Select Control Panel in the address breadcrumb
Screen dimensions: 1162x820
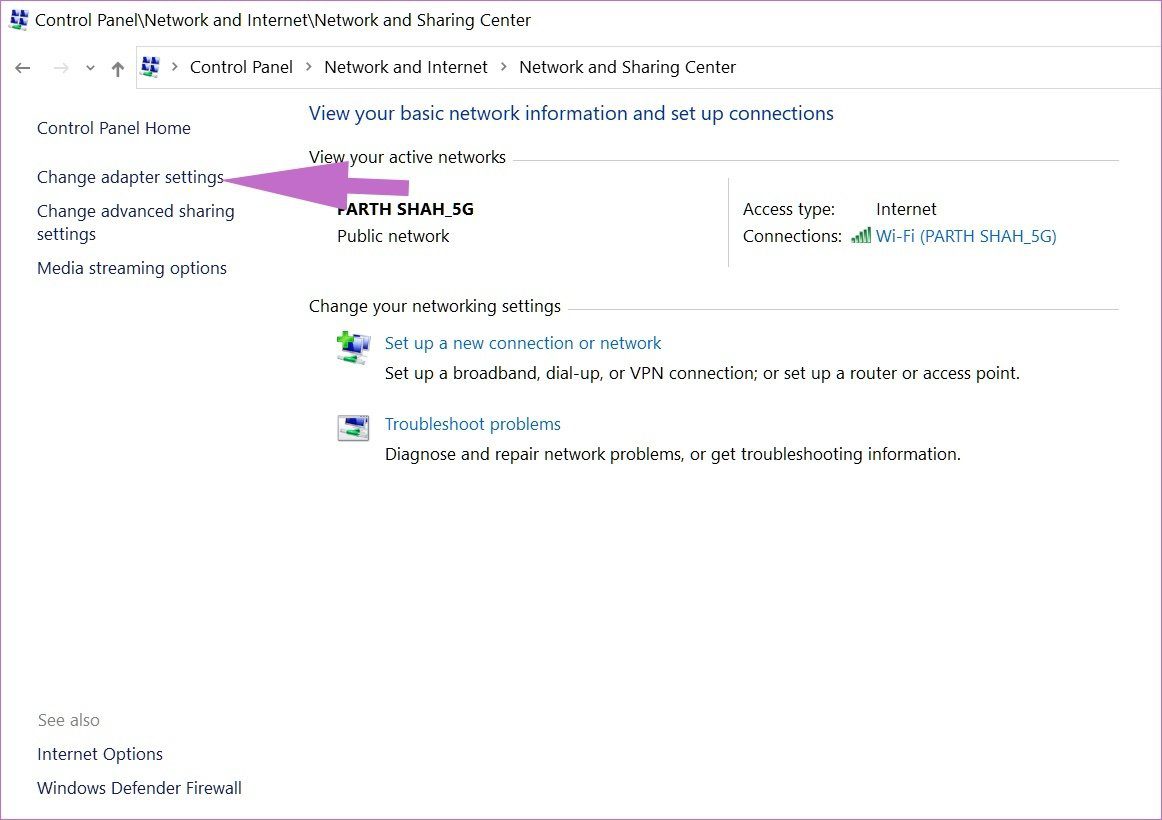pos(241,67)
